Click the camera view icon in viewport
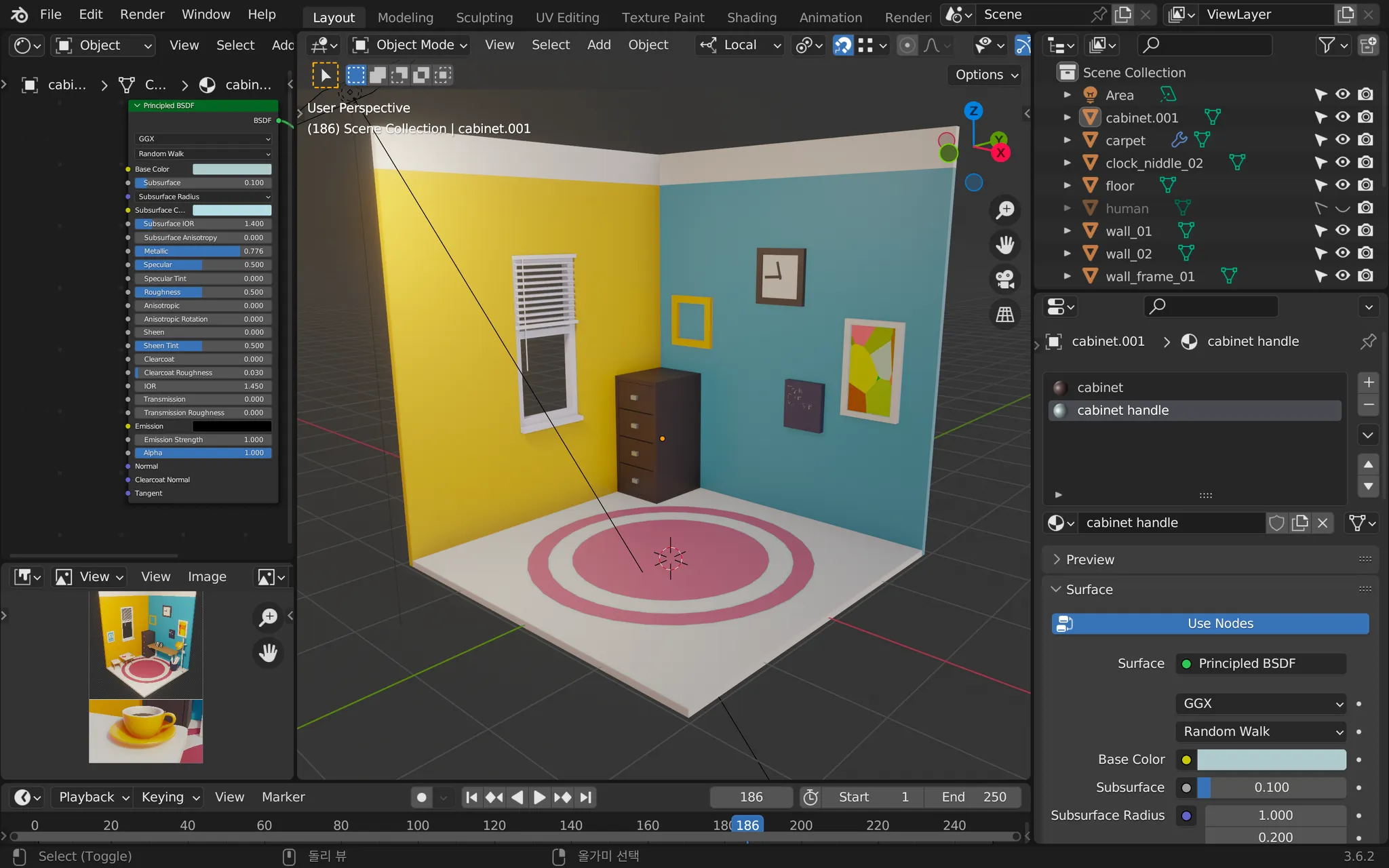This screenshot has height=868, width=1389. pyautogui.click(x=1004, y=279)
